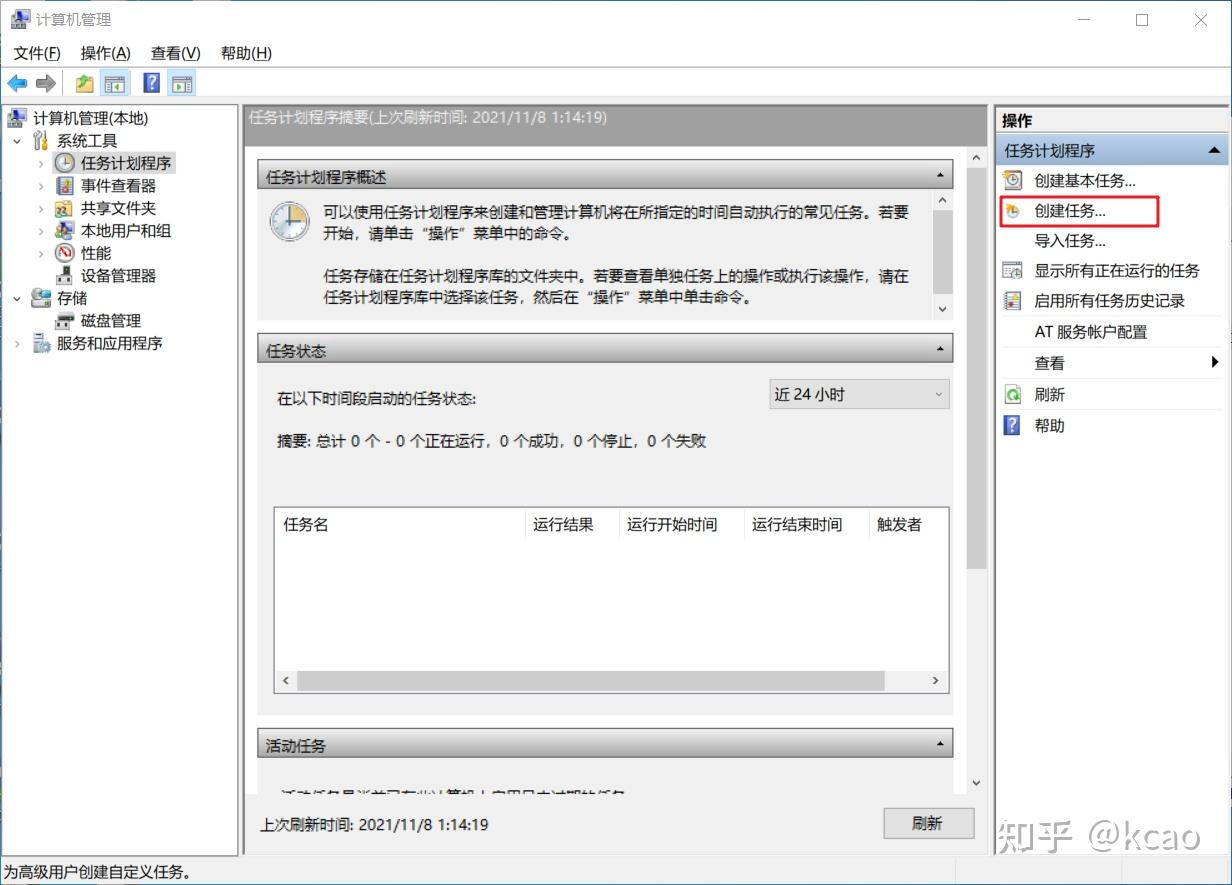Collapse the 系统工具 tree node

point(17,141)
